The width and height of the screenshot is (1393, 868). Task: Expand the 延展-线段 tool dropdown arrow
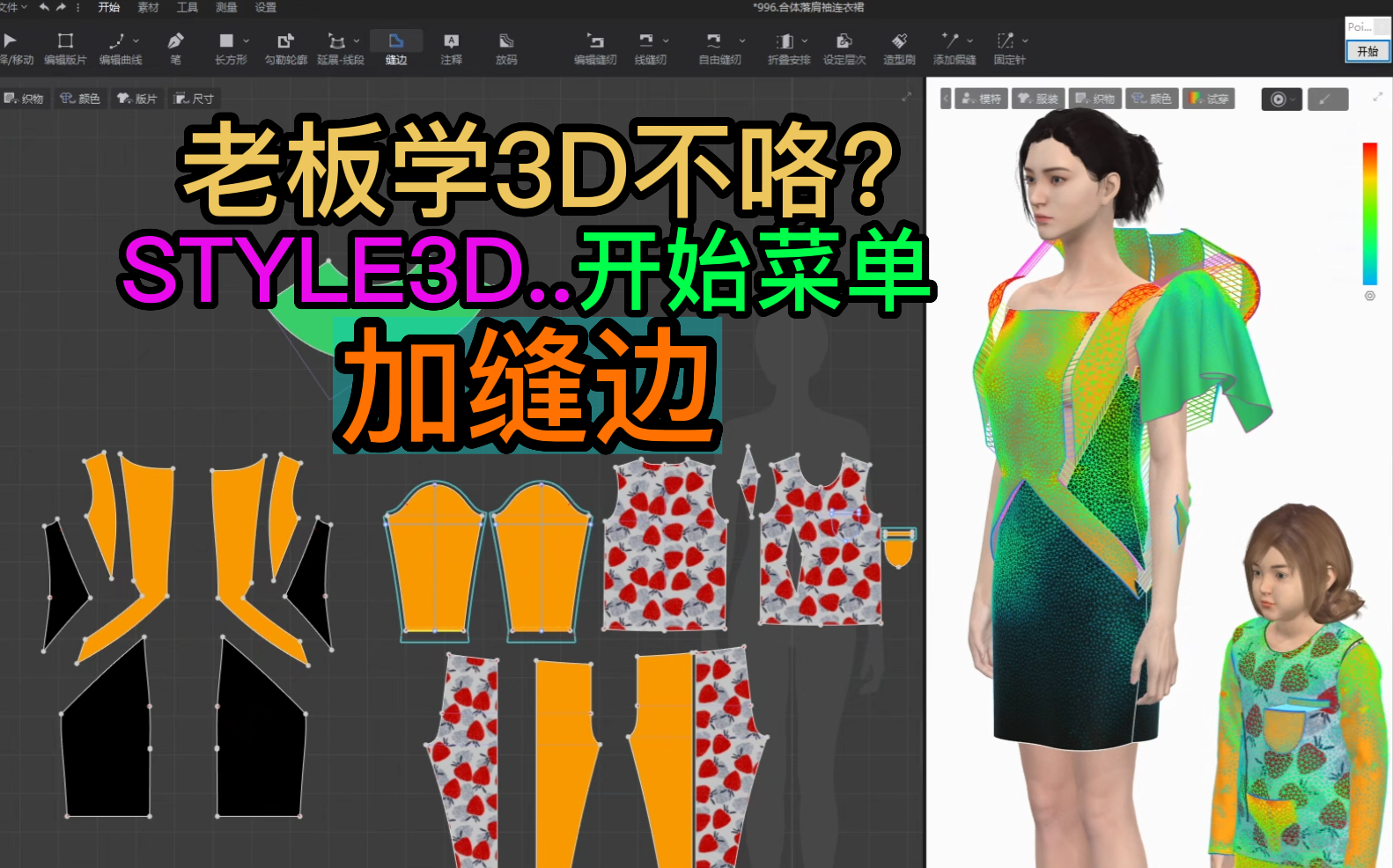(357, 40)
